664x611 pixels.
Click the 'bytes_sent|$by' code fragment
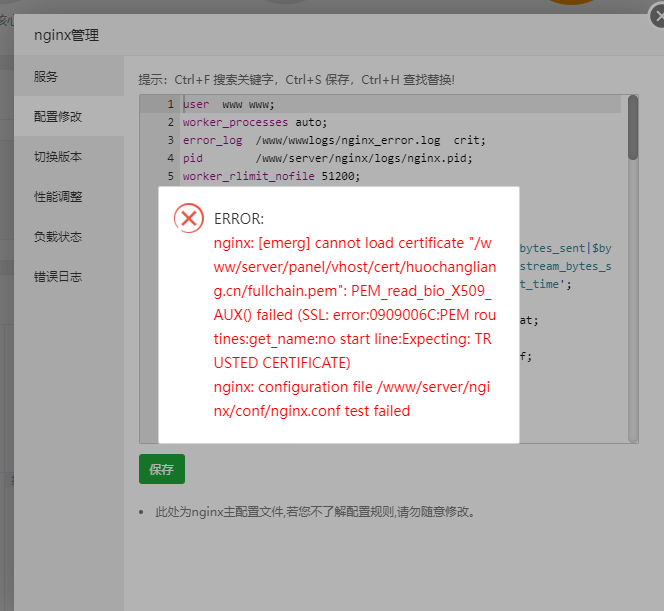[566, 249]
